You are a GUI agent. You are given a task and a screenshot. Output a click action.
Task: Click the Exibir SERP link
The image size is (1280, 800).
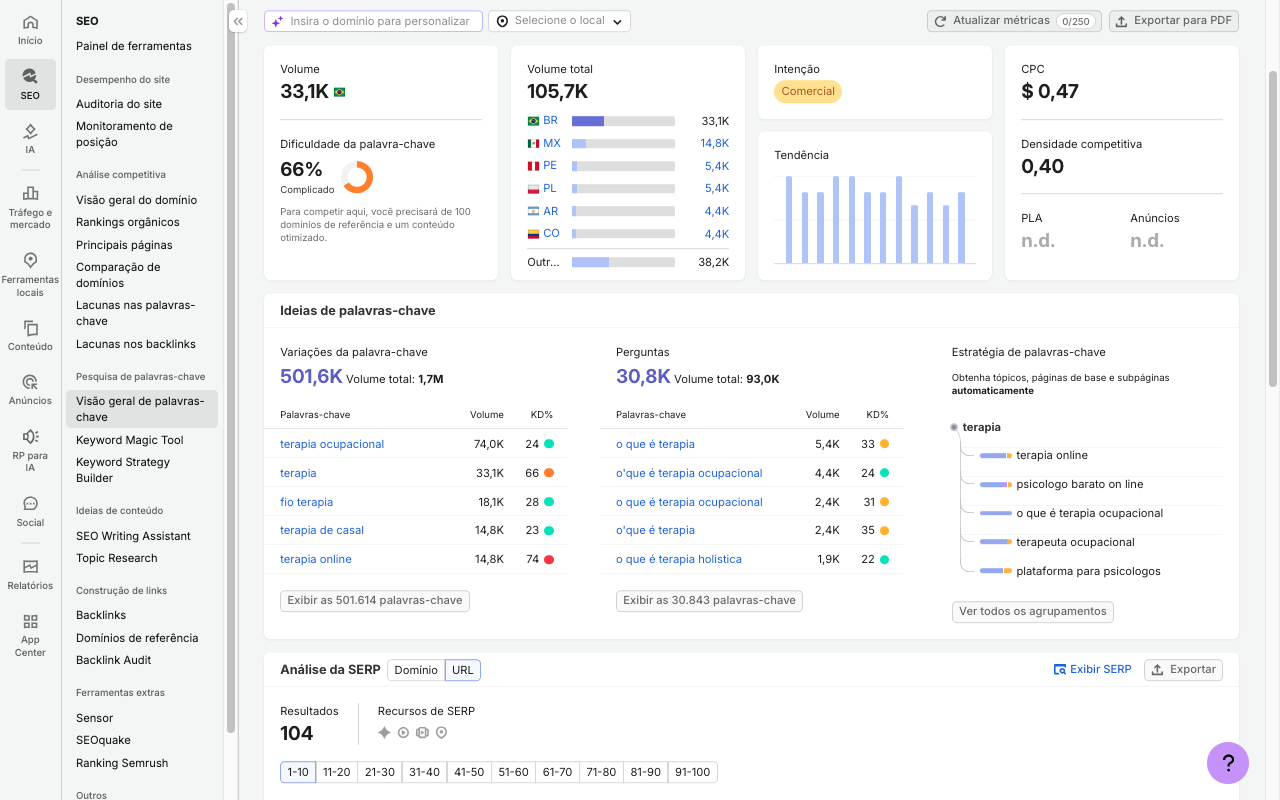click(1093, 669)
